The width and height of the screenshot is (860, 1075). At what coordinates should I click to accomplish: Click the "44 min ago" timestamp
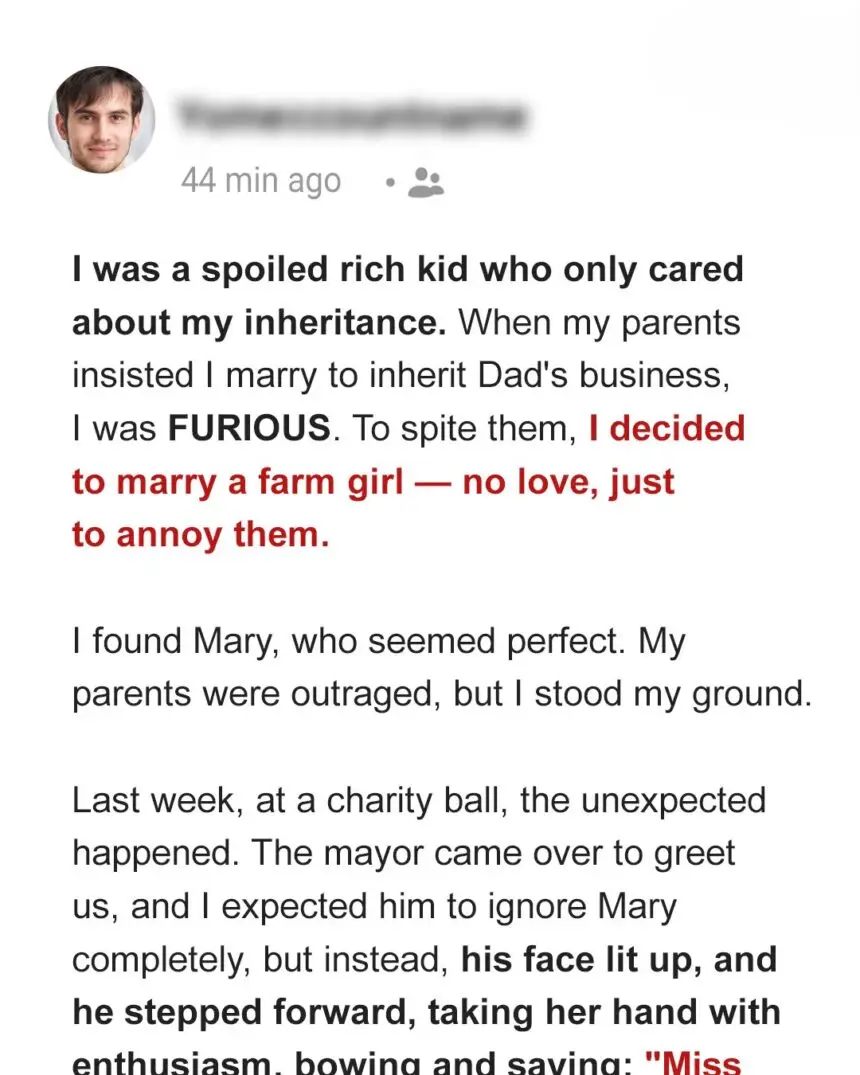click(x=261, y=181)
